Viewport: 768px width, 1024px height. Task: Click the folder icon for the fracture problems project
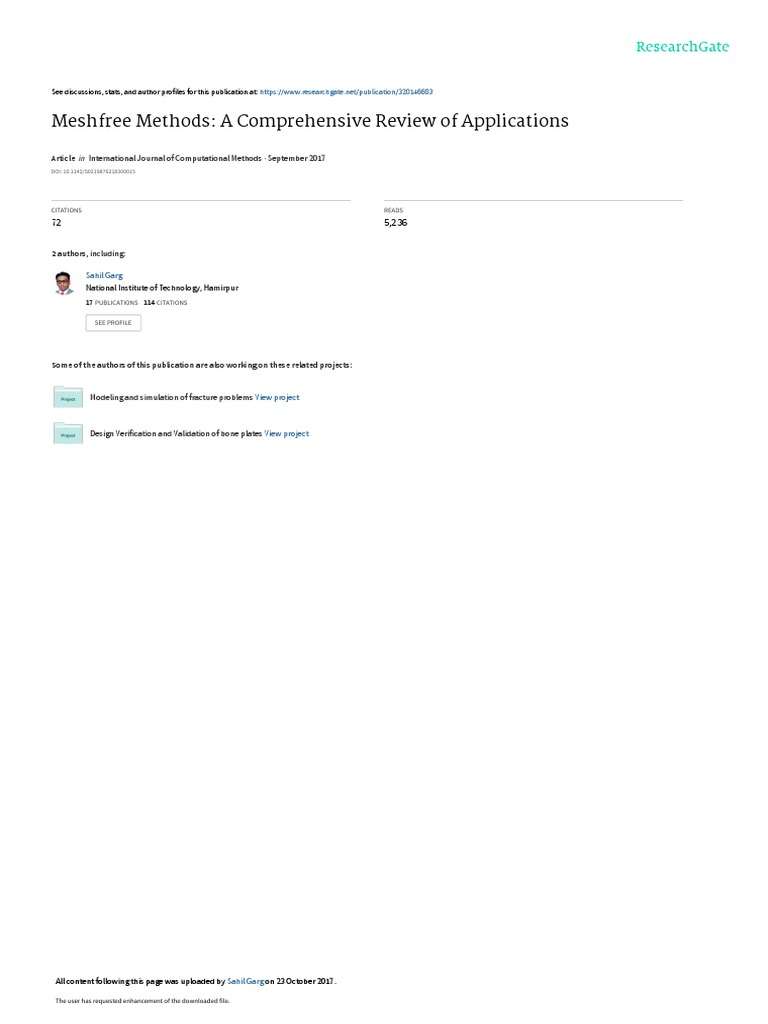[68, 397]
